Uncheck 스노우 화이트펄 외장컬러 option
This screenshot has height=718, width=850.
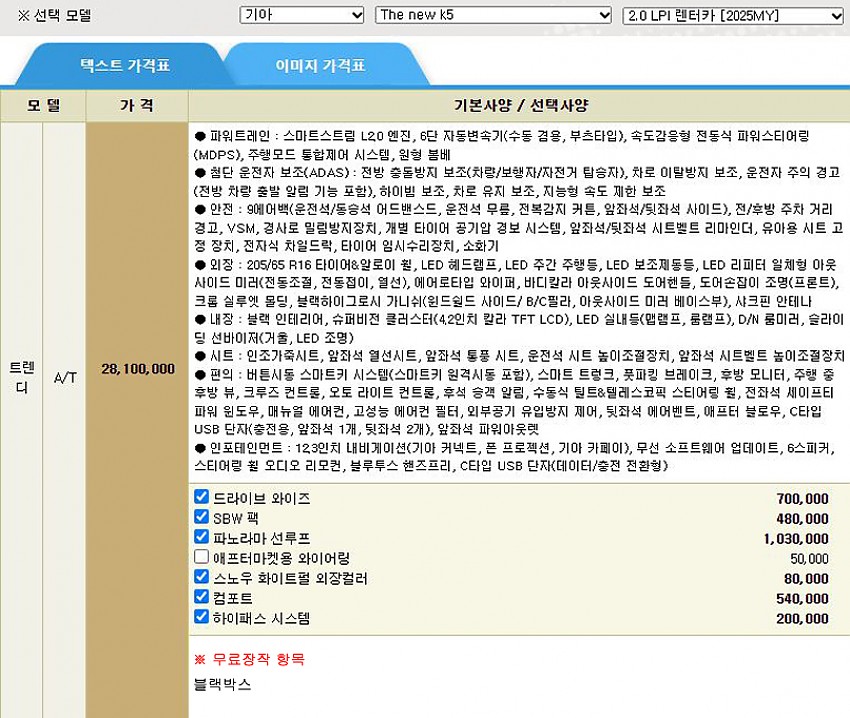click(x=201, y=577)
